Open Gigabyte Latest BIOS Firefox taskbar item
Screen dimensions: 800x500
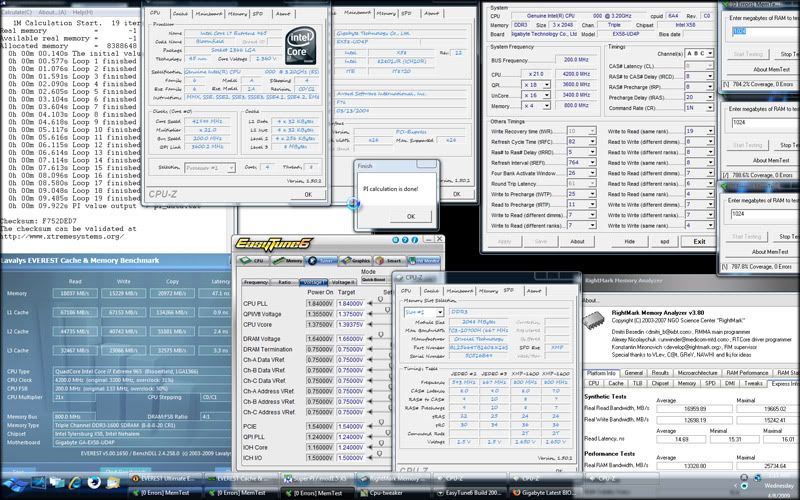click(546, 493)
